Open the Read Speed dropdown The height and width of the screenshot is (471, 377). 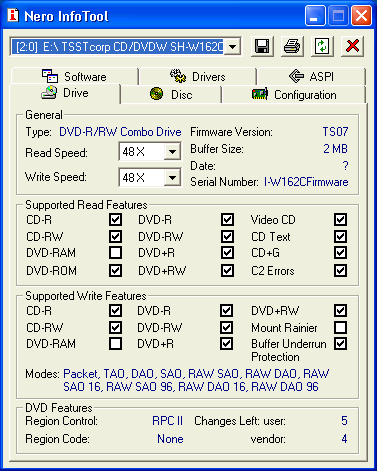(172, 152)
